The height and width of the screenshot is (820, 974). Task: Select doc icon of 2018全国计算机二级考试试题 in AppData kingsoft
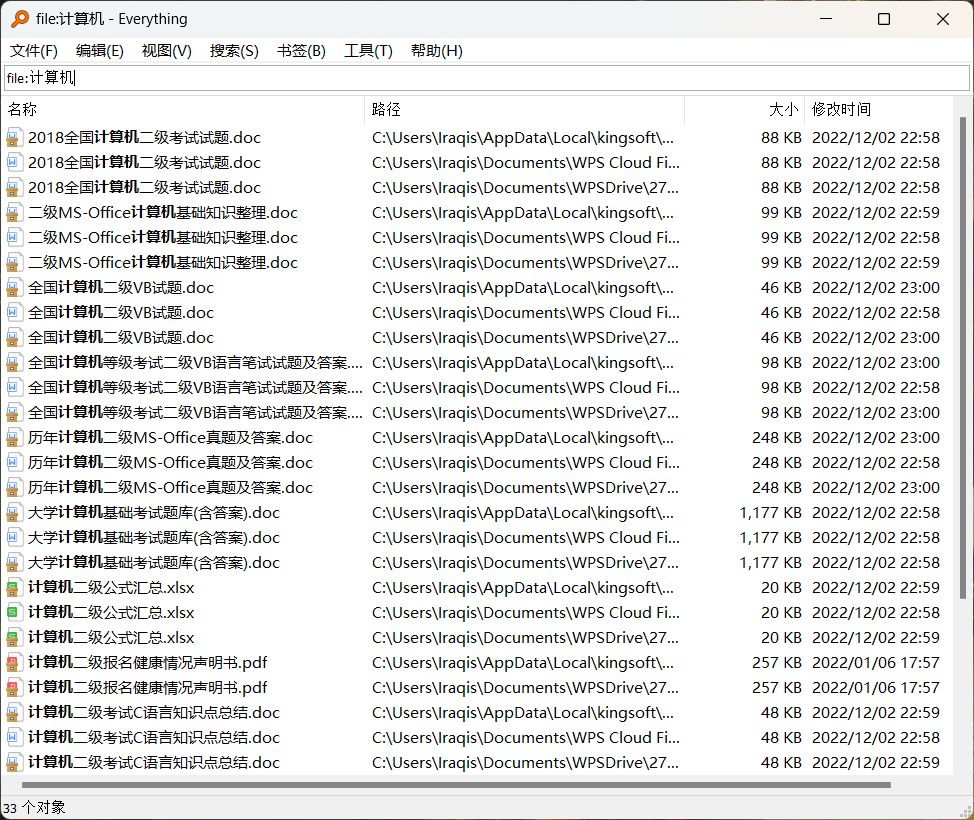13,138
